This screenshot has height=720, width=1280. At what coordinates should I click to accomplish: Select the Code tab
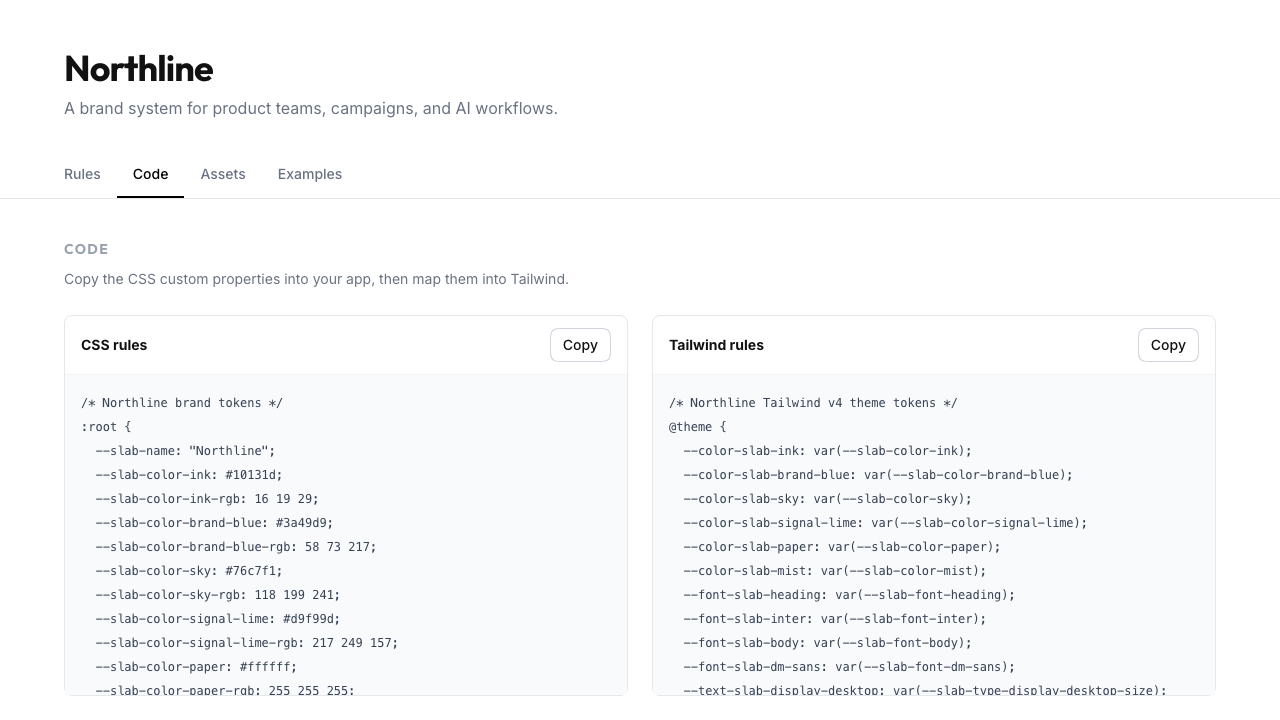[x=150, y=174]
